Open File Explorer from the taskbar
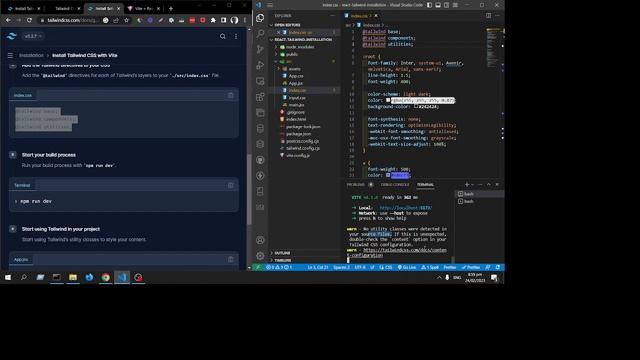The image size is (640, 360). 73,278
